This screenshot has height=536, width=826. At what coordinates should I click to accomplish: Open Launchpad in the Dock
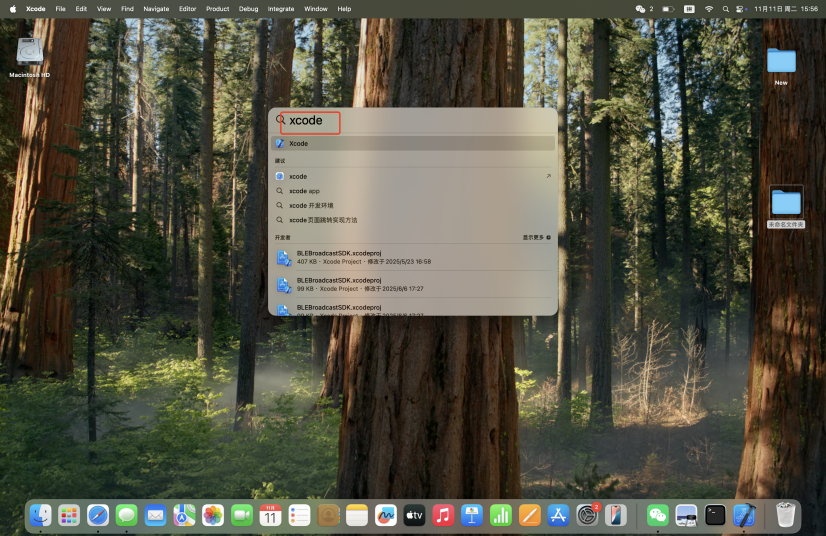pyautogui.click(x=69, y=515)
